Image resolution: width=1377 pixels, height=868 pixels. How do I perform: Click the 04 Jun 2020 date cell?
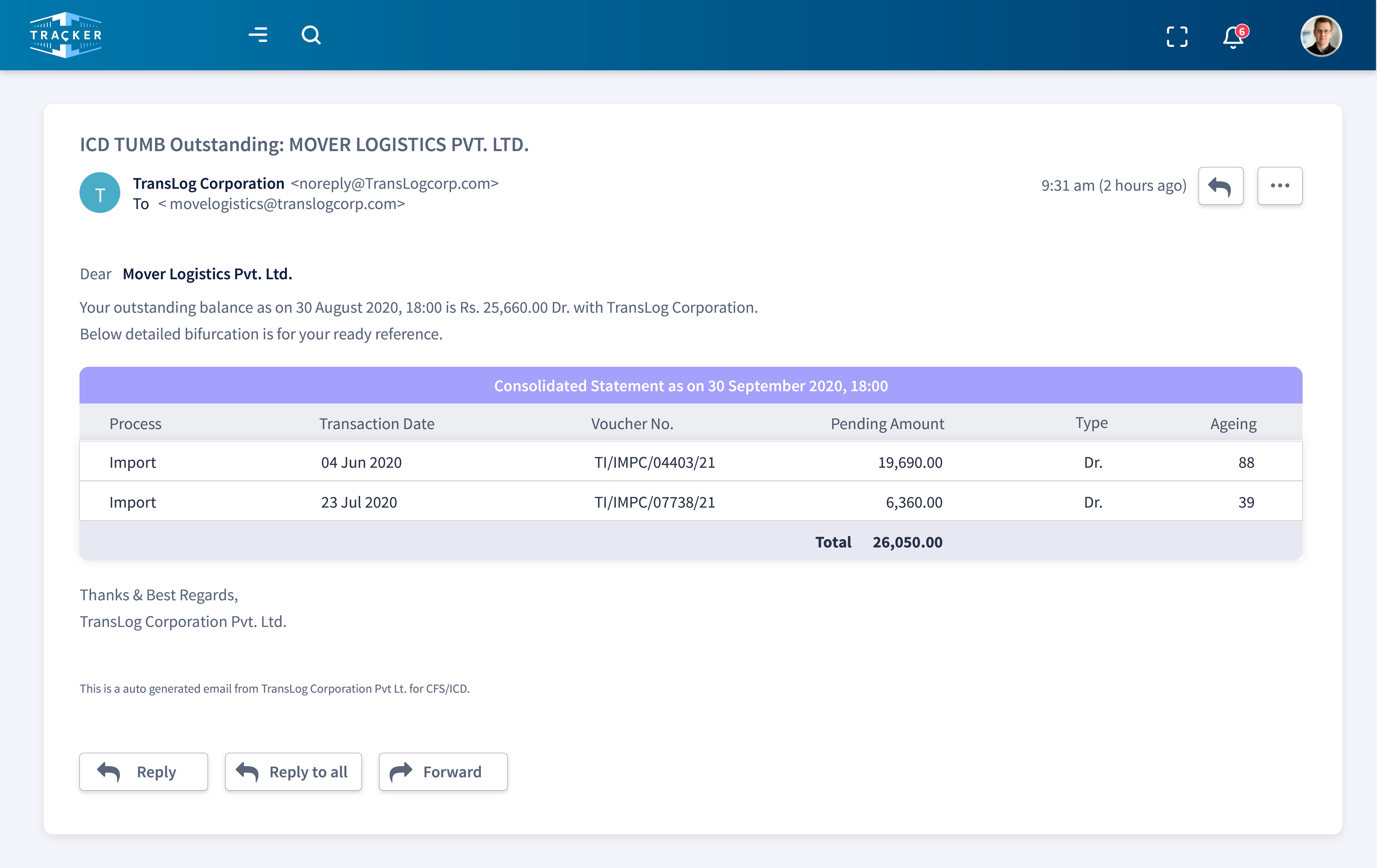point(361,462)
